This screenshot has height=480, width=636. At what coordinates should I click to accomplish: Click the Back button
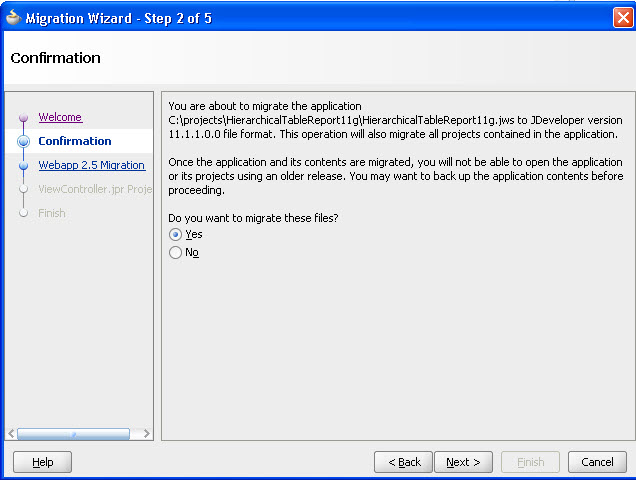404,462
